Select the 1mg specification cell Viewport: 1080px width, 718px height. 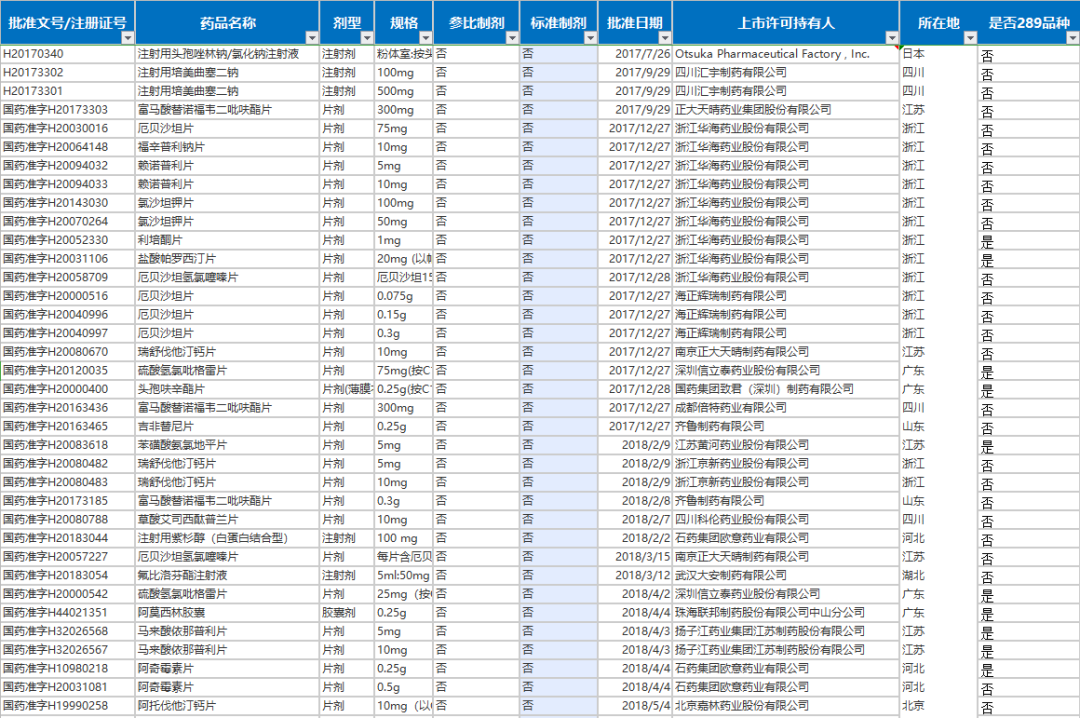(x=404, y=240)
